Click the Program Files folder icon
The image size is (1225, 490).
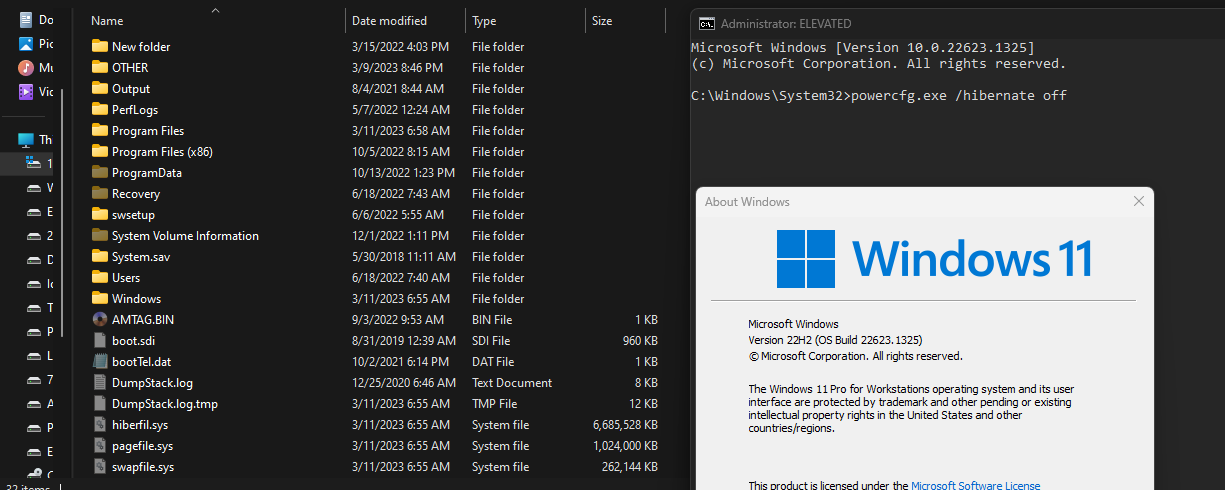click(99, 130)
